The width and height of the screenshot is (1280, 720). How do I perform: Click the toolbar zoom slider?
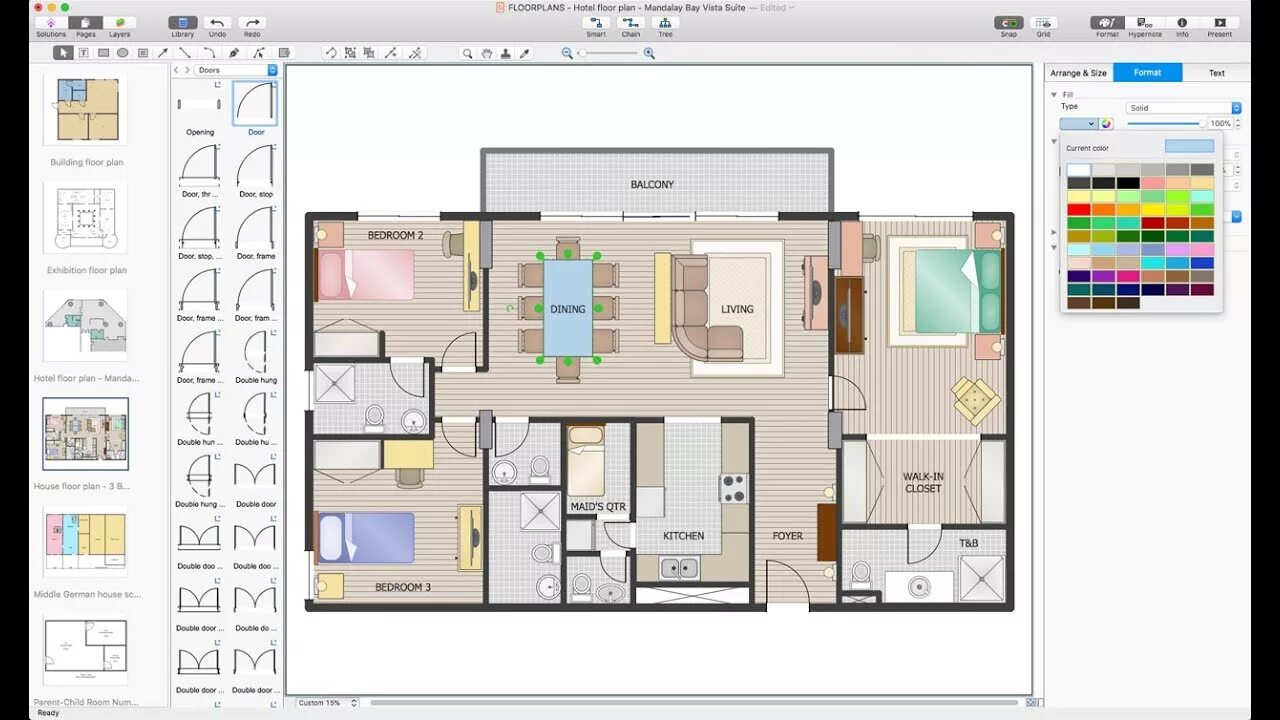608,53
